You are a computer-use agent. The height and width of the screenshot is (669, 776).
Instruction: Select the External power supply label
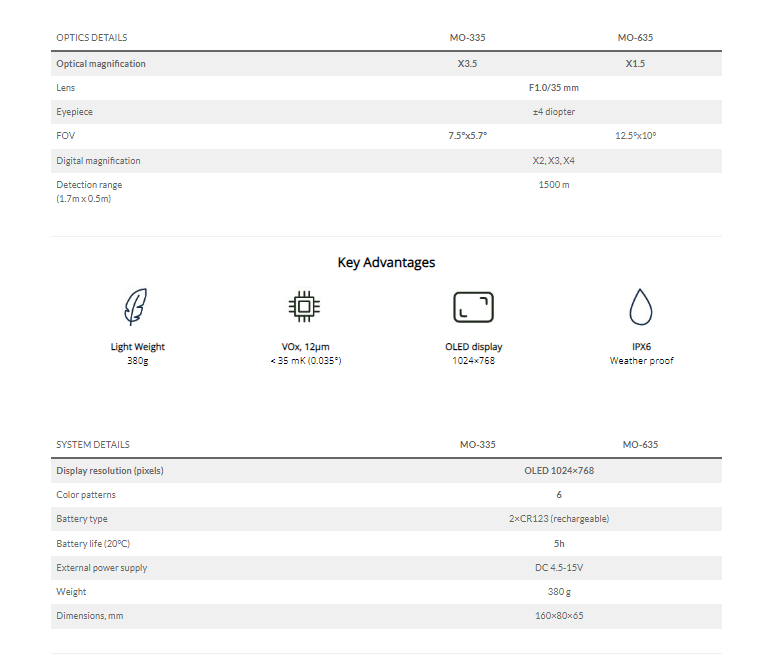102,568
